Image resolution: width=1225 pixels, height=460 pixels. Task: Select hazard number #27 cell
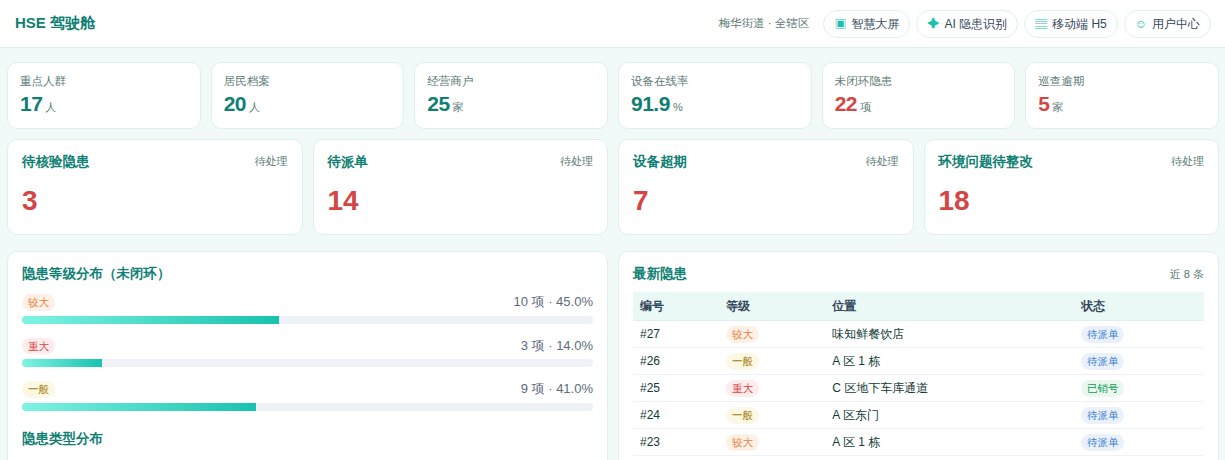click(x=650, y=334)
